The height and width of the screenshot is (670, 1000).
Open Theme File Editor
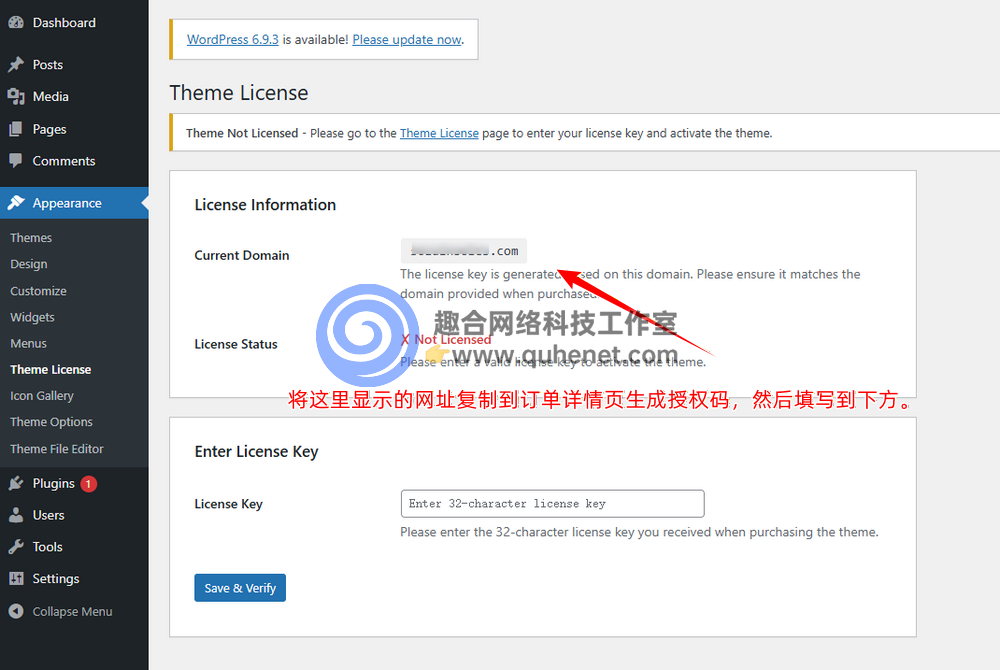pos(57,449)
